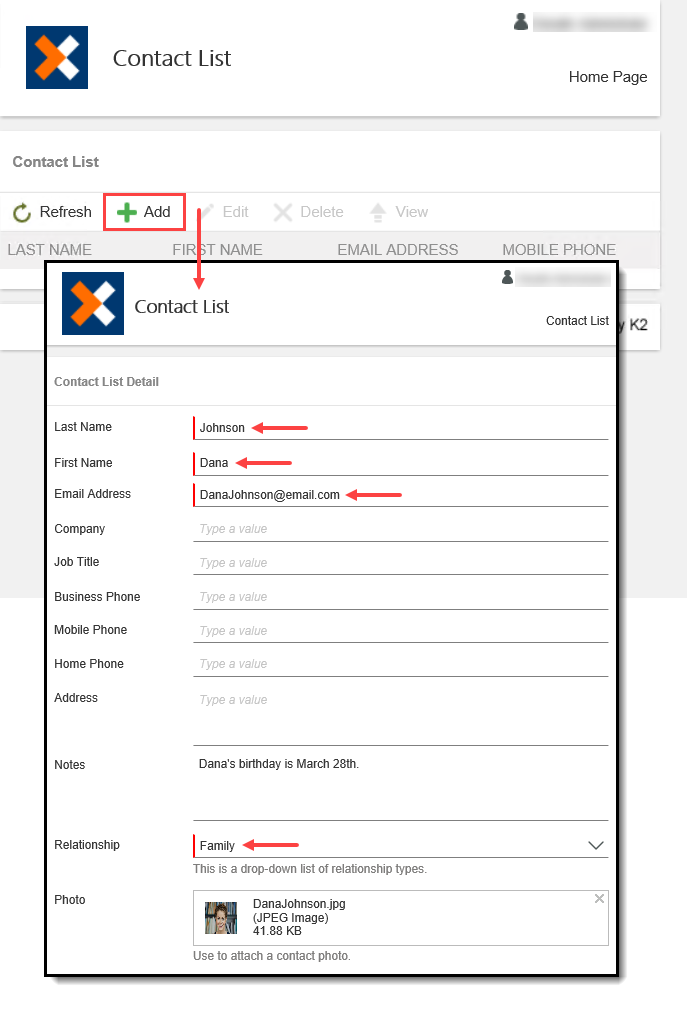The width and height of the screenshot is (687, 1009).
Task: Click the Mobile Phone input field
Action: pyautogui.click(x=401, y=631)
